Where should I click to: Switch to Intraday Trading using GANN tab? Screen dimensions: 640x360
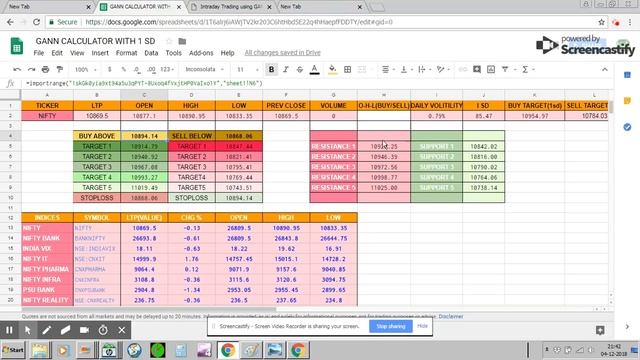click(x=231, y=7)
